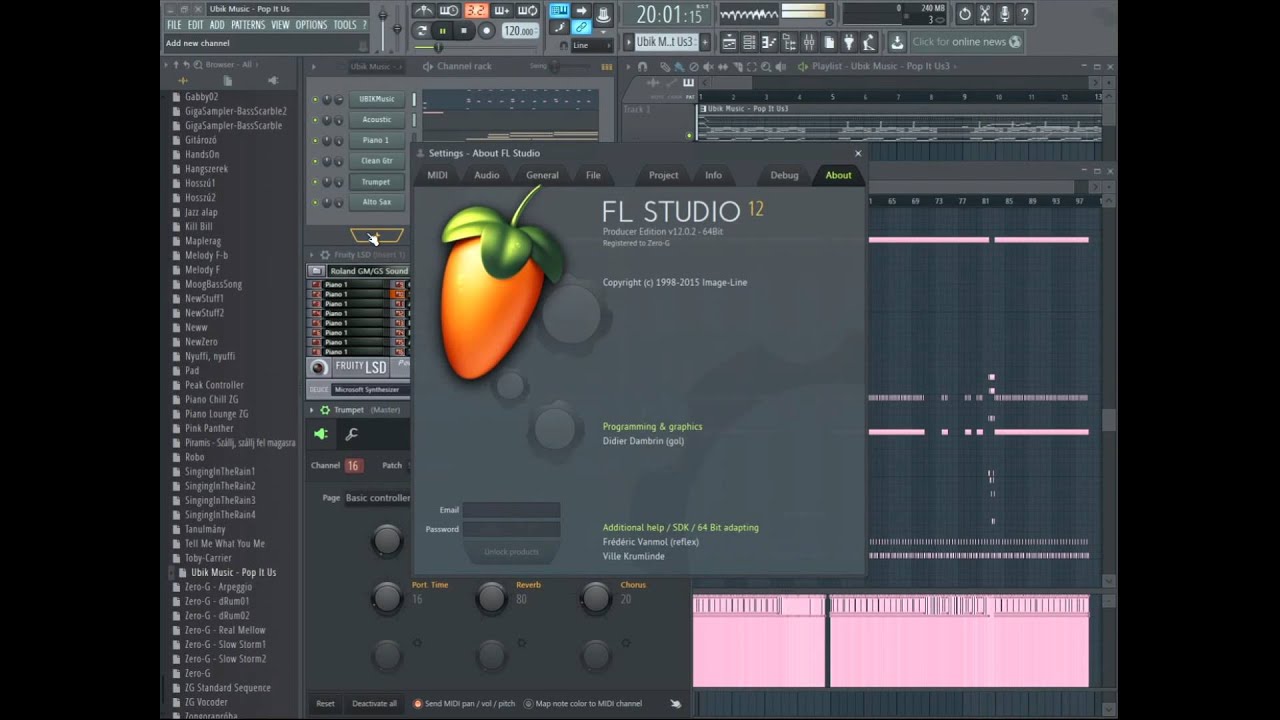1280x720 pixels.
Task: Click the overdub/blend recording icon
Action: 502,11
